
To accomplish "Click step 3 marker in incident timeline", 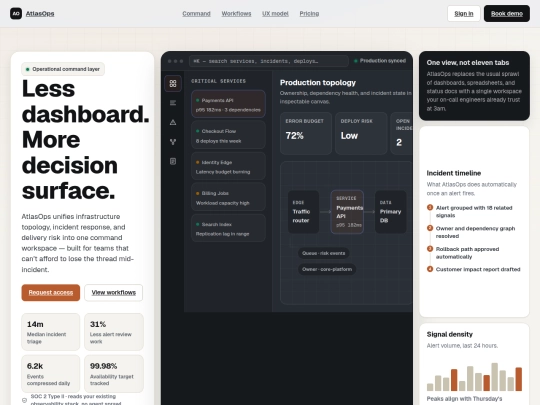I will 430,249.
